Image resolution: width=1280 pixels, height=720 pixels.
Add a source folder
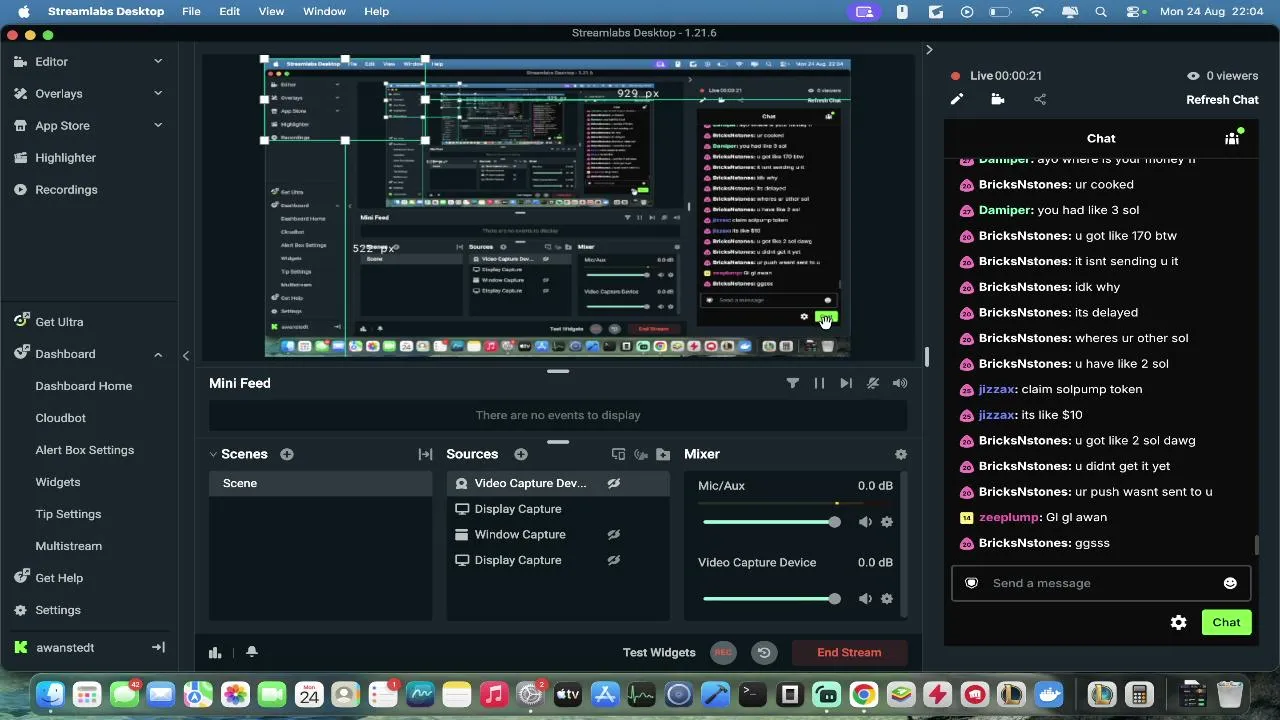click(x=663, y=454)
